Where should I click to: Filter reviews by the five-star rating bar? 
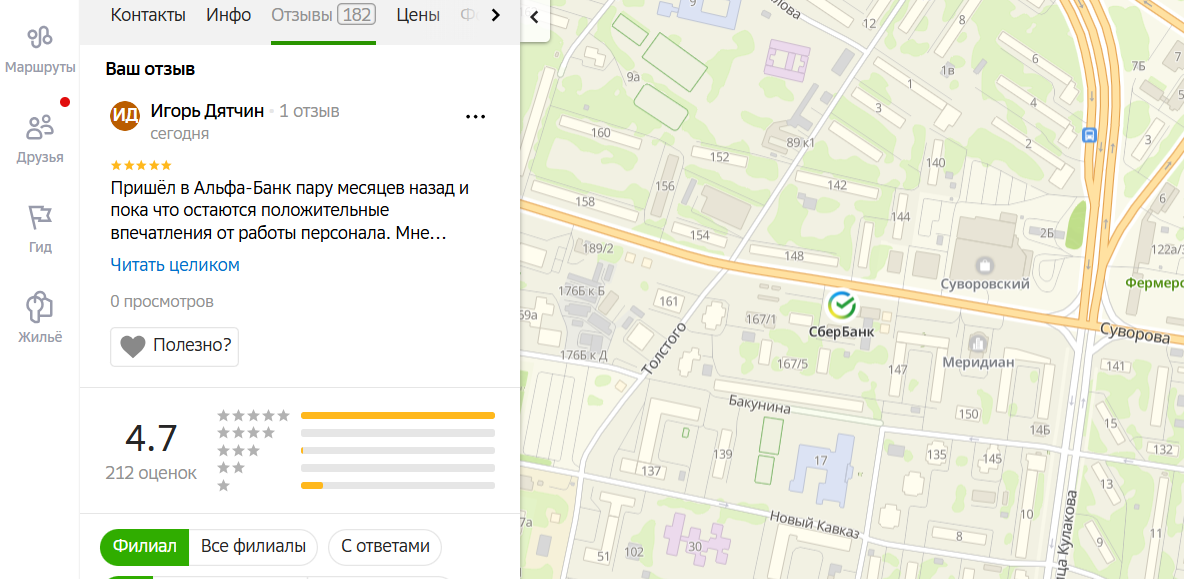point(398,415)
